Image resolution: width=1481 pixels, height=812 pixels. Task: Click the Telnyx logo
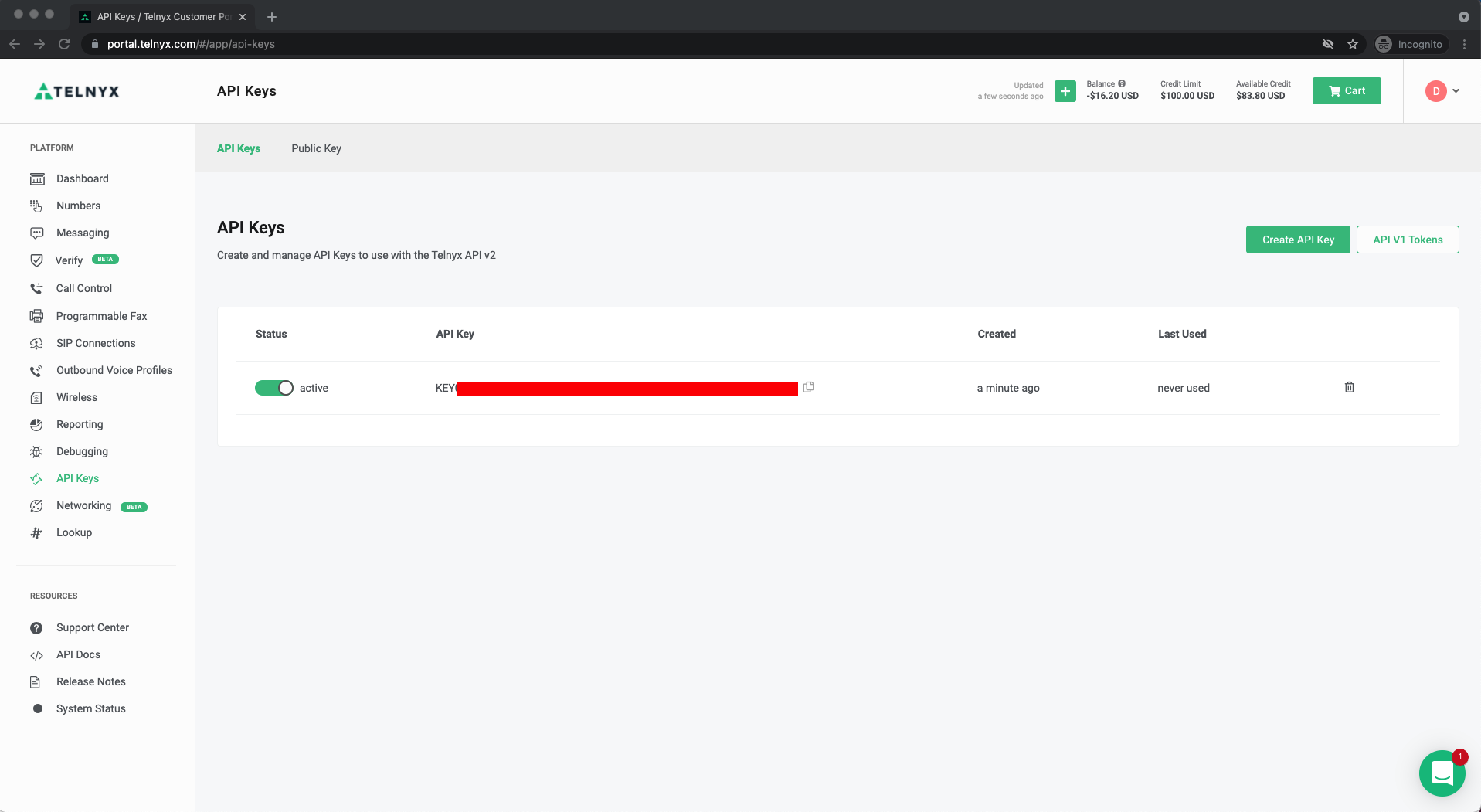[x=76, y=91]
